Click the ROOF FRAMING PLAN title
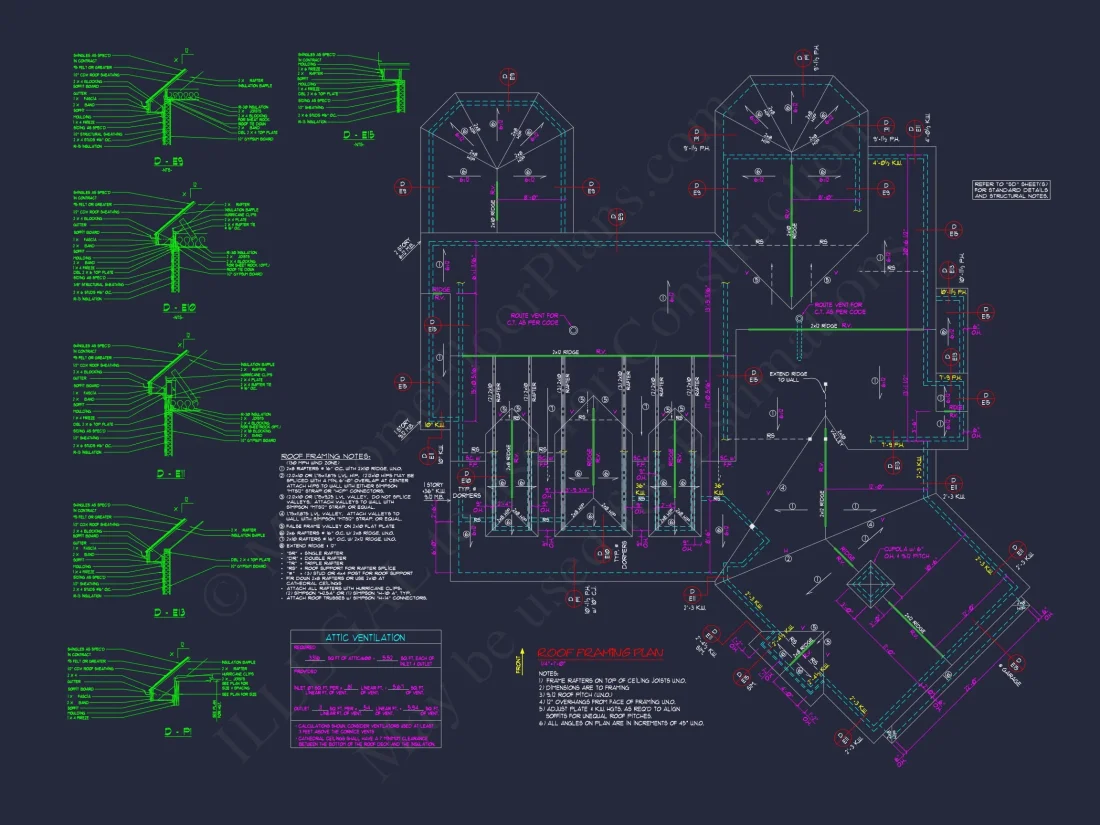 click(x=599, y=651)
